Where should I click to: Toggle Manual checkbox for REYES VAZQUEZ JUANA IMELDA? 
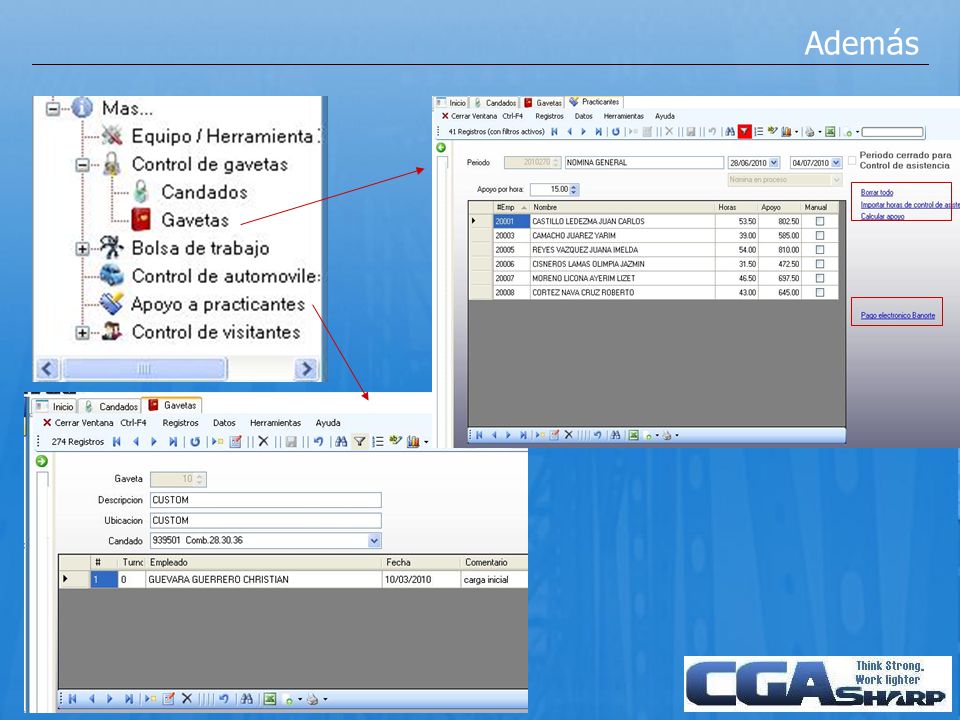[x=820, y=250]
